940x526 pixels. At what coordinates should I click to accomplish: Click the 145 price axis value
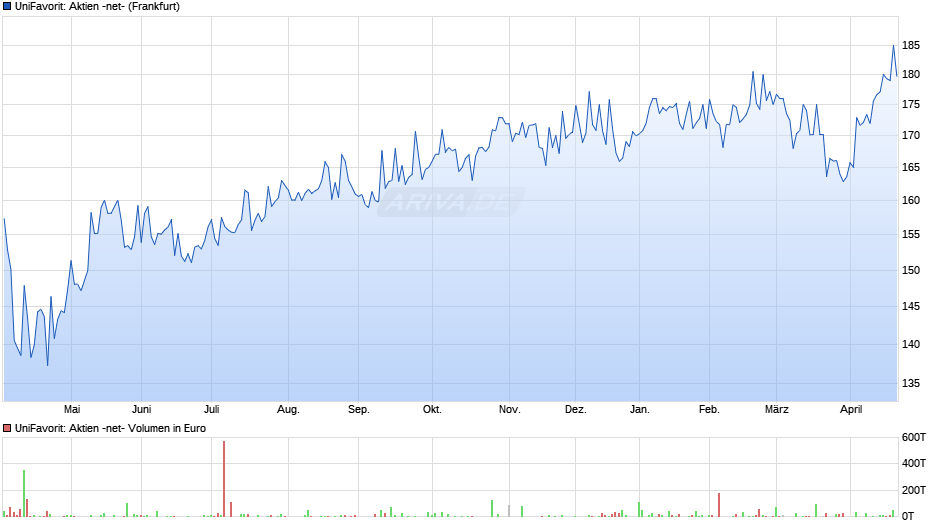911,306
